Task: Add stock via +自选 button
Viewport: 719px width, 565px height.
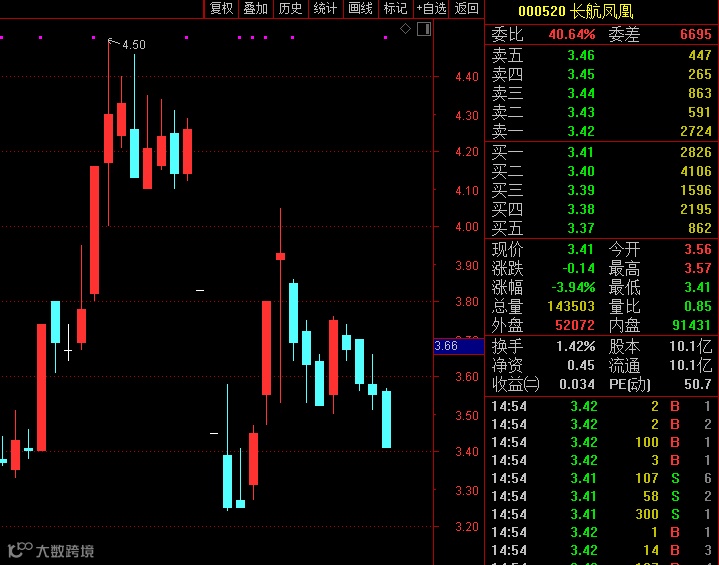Action: coord(431,9)
